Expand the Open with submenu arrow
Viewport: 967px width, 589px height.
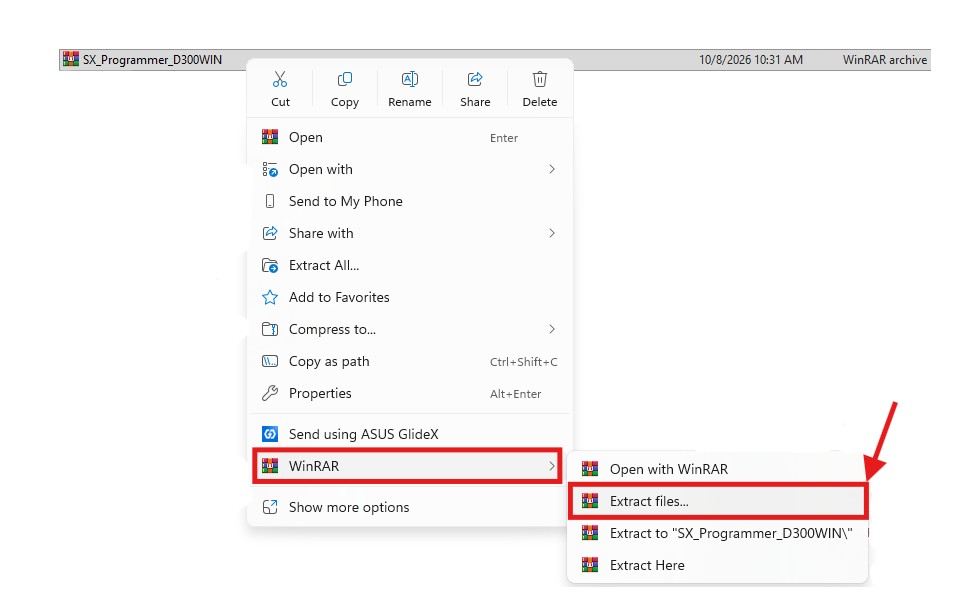[x=552, y=169]
